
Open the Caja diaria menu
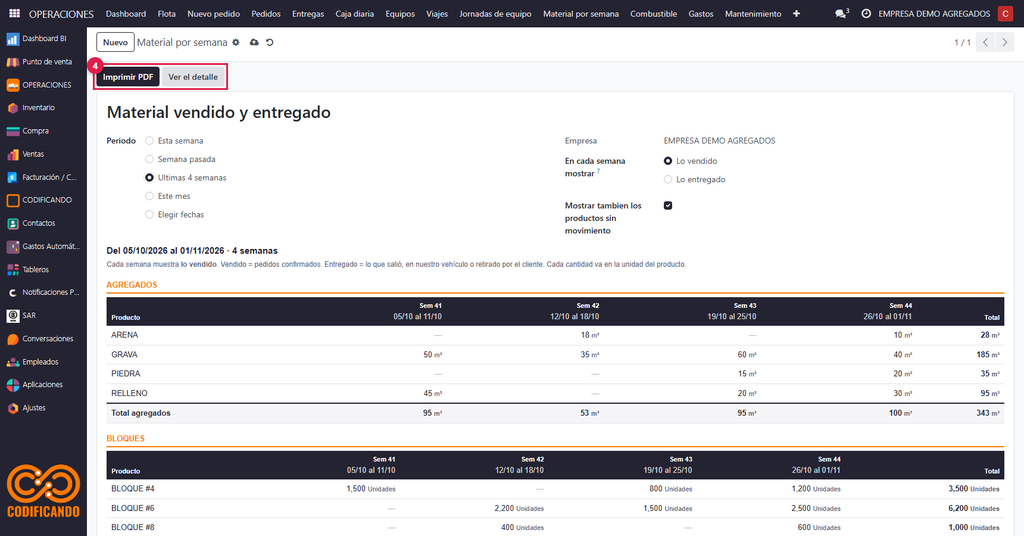click(x=355, y=14)
